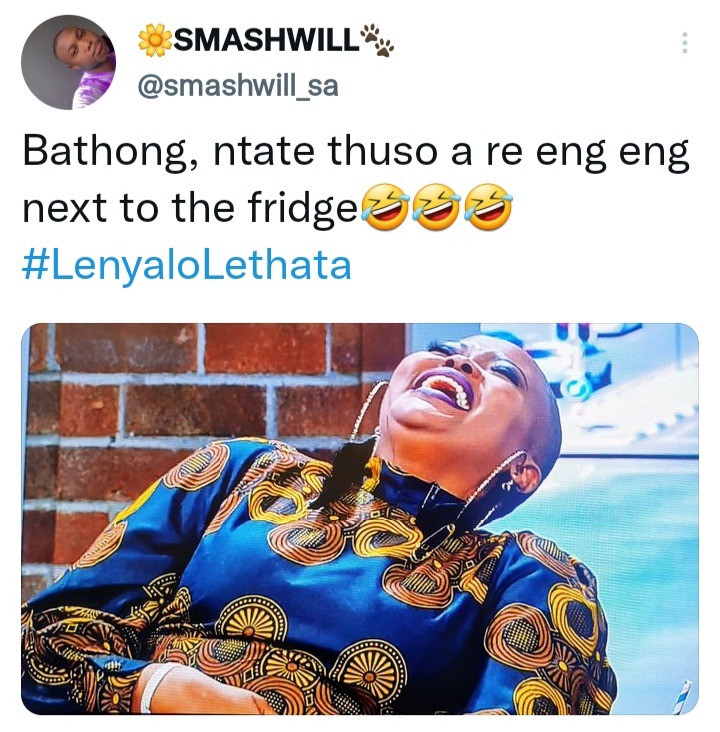The width and height of the screenshot is (720, 732).
Task: Click the paw prints emoji after SMASHWILL
Action: pyautogui.click(x=377, y=39)
